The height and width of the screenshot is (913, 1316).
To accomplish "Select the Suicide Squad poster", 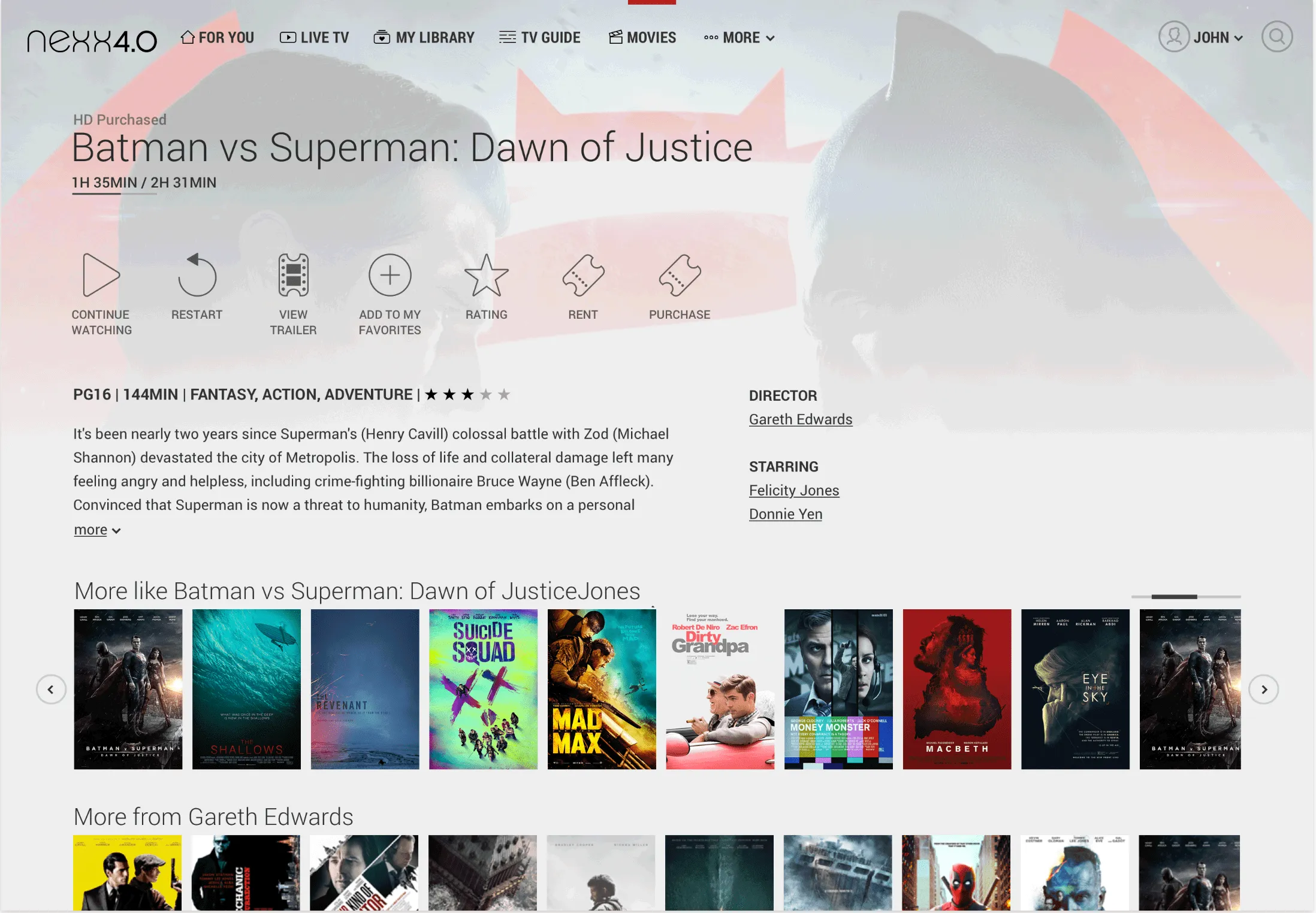I will (483, 689).
